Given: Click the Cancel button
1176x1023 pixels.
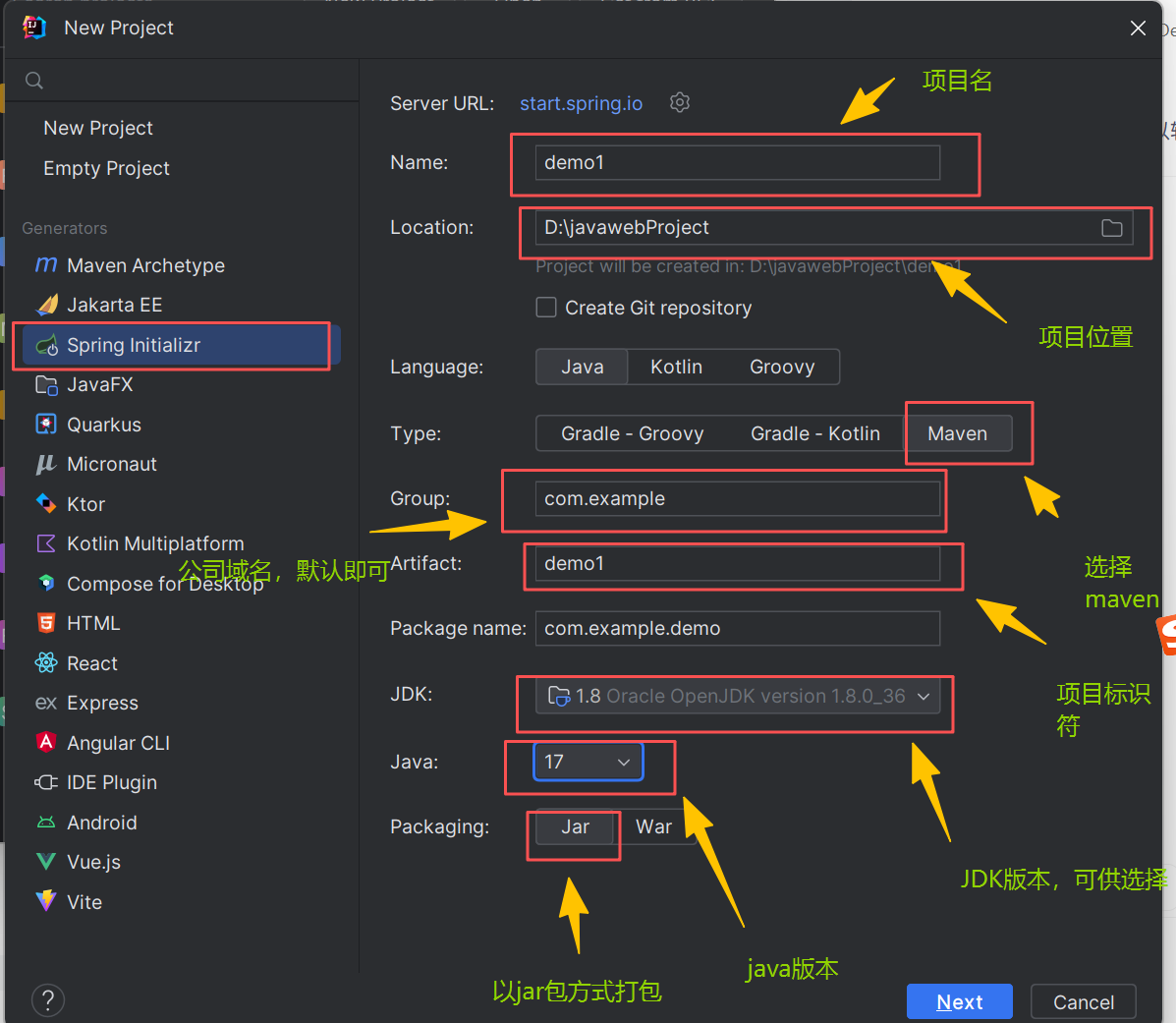Looking at the screenshot, I should pyautogui.click(x=1083, y=1002).
